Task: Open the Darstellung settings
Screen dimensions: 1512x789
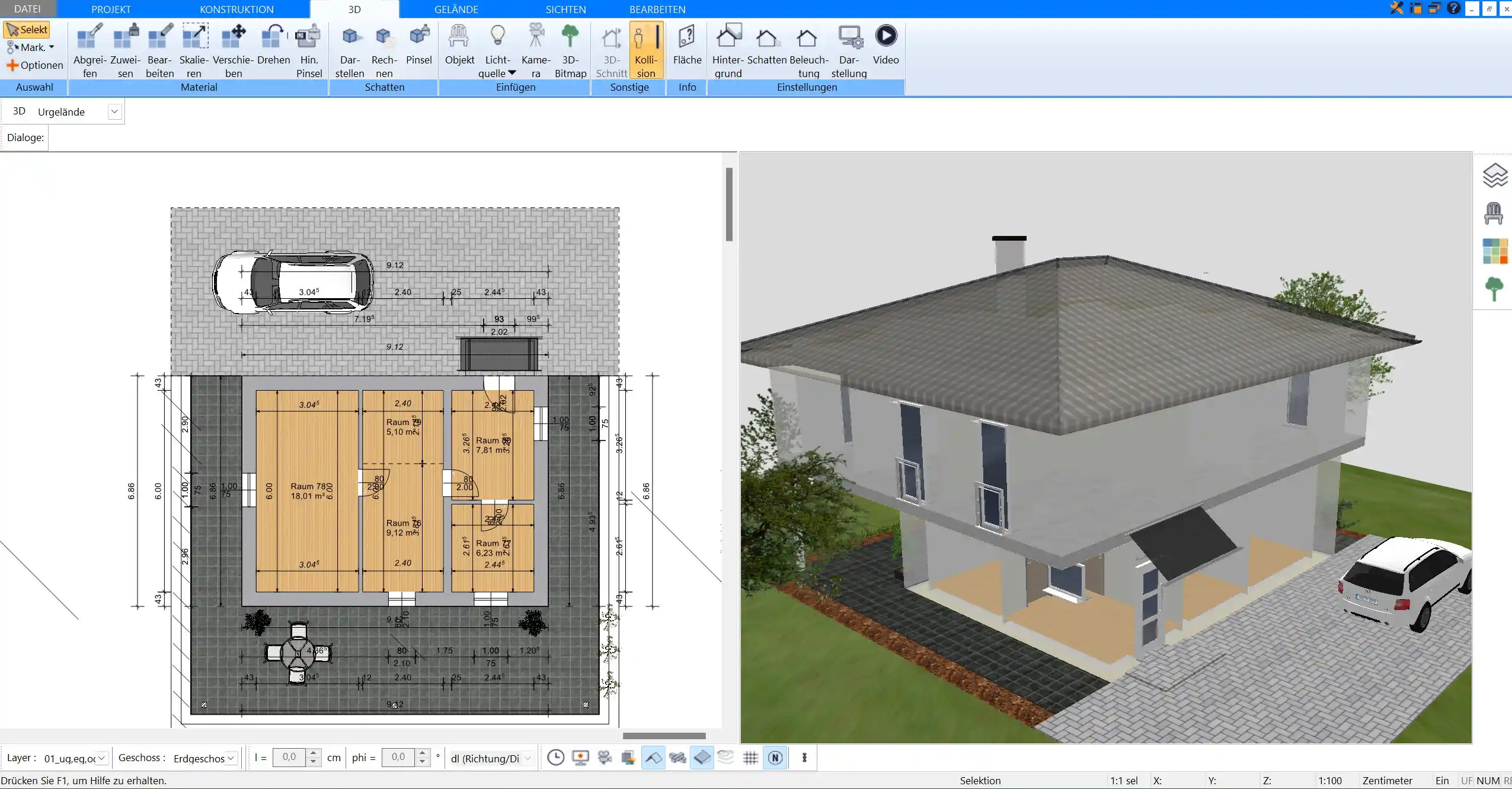Action: tap(849, 50)
